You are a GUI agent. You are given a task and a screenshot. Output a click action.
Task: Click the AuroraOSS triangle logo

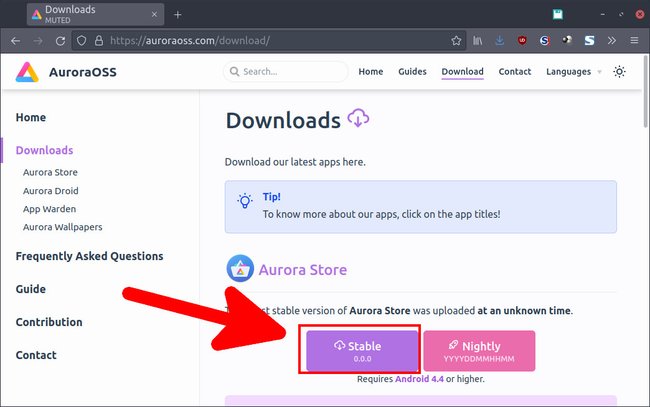[27, 72]
